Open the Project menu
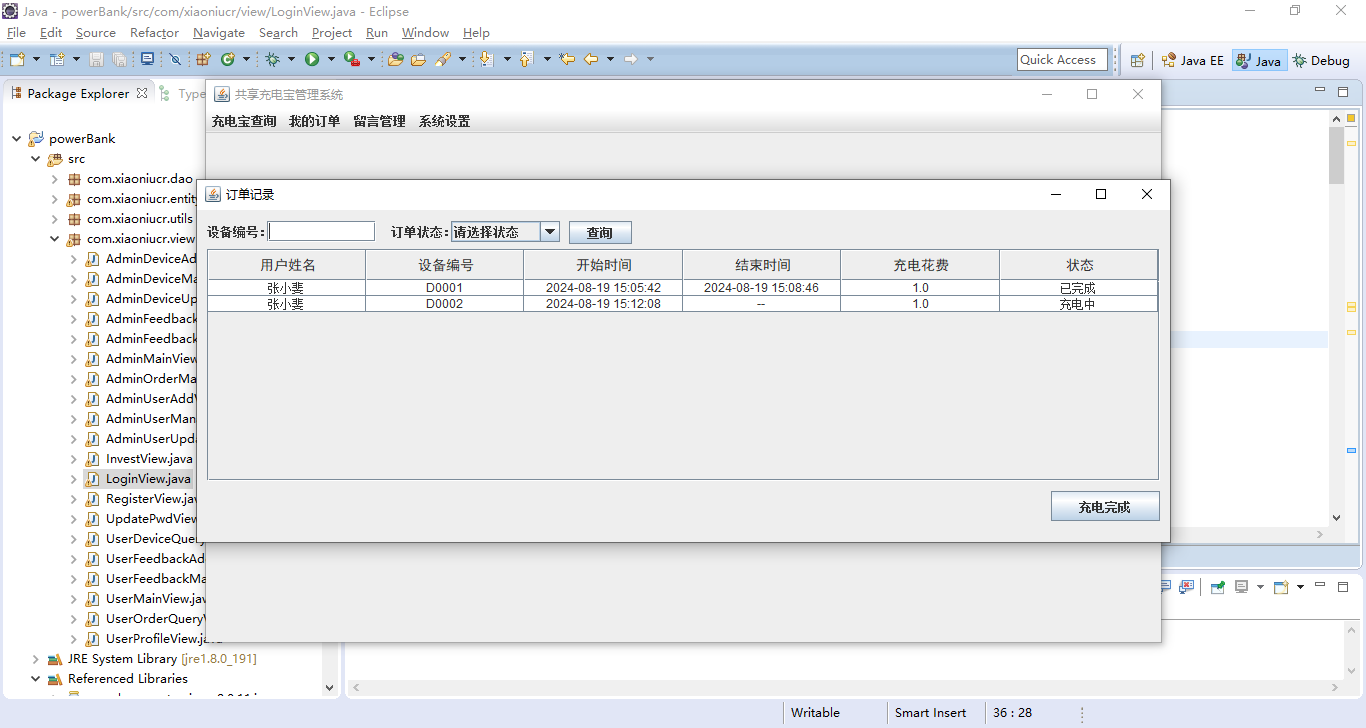 (x=332, y=33)
